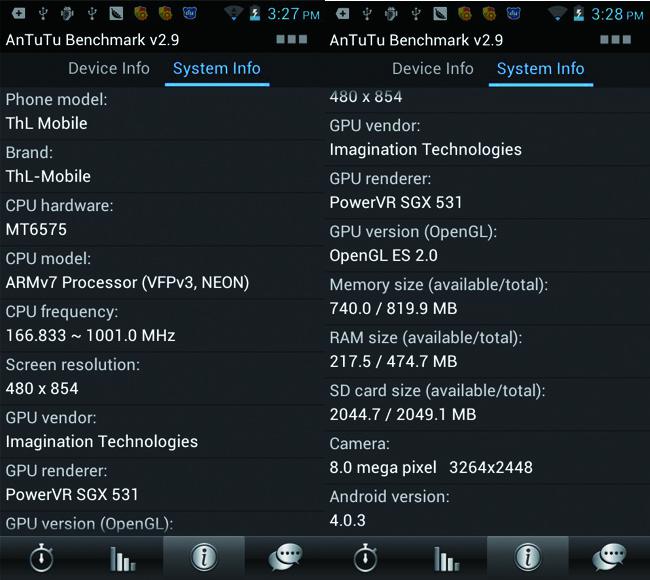The height and width of the screenshot is (580, 650).
Task: Select the '4.0.3' Android version value
Action: [x=347, y=520]
